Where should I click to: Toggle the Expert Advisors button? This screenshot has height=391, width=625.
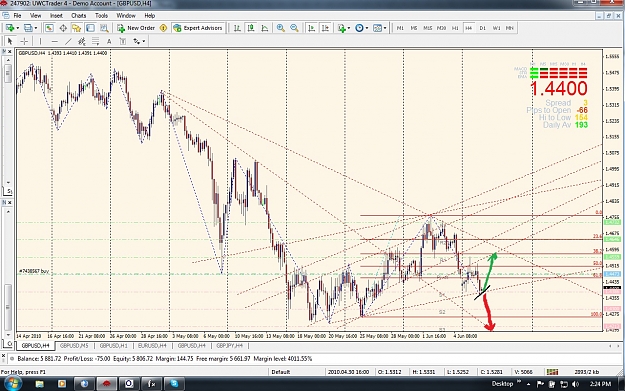point(198,28)
